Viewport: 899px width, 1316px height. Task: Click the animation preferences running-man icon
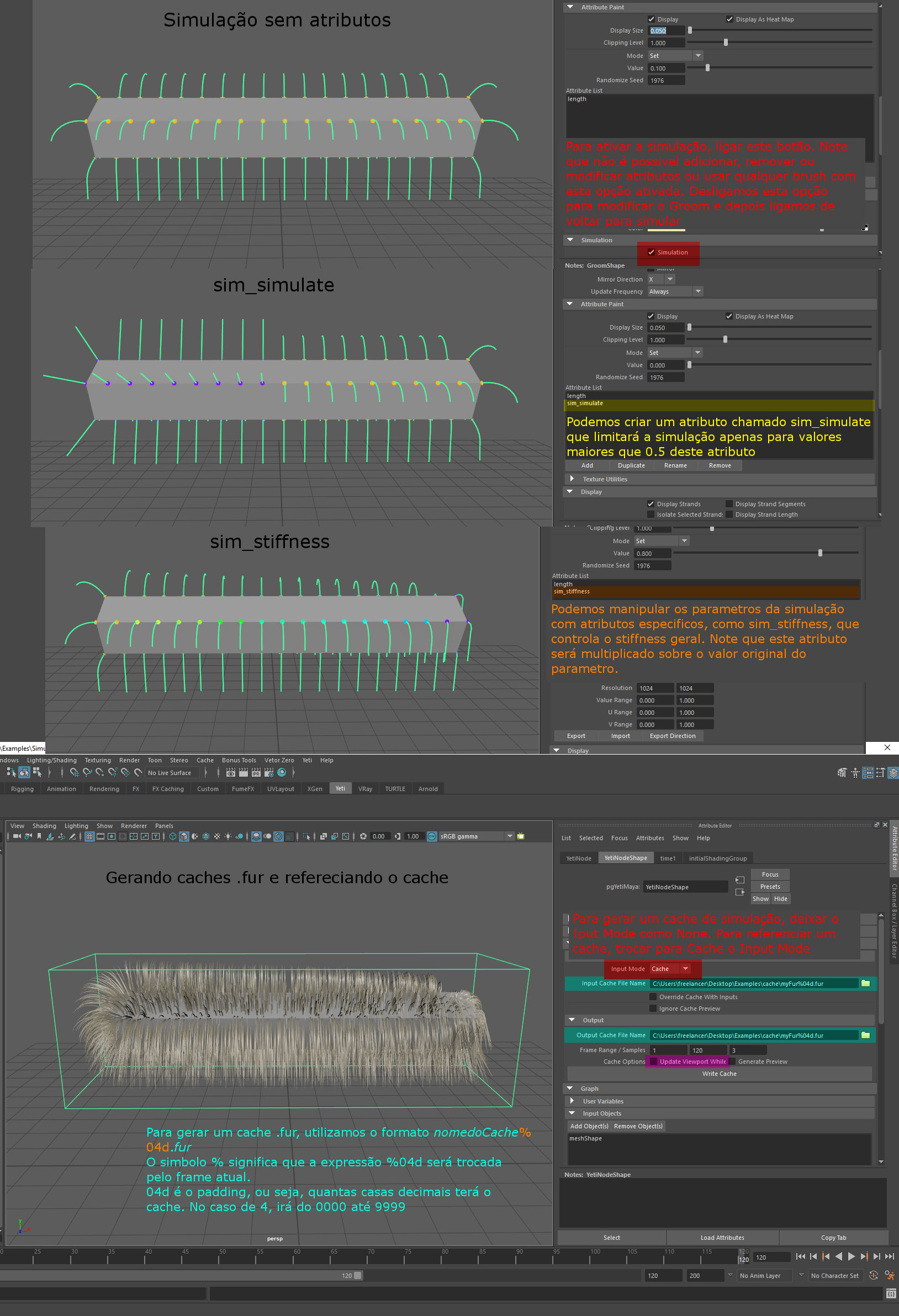coord(890,1276)
